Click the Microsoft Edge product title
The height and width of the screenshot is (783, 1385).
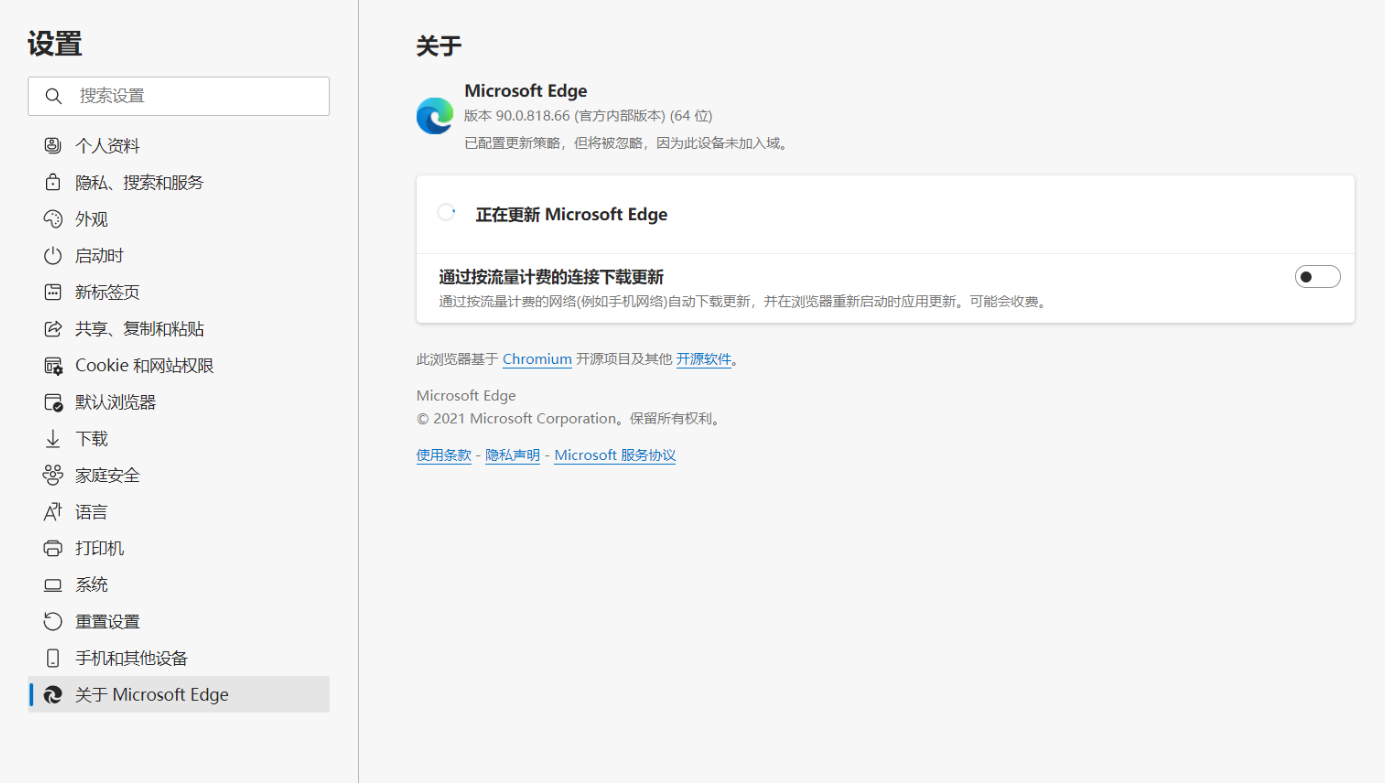coord(526,91)
